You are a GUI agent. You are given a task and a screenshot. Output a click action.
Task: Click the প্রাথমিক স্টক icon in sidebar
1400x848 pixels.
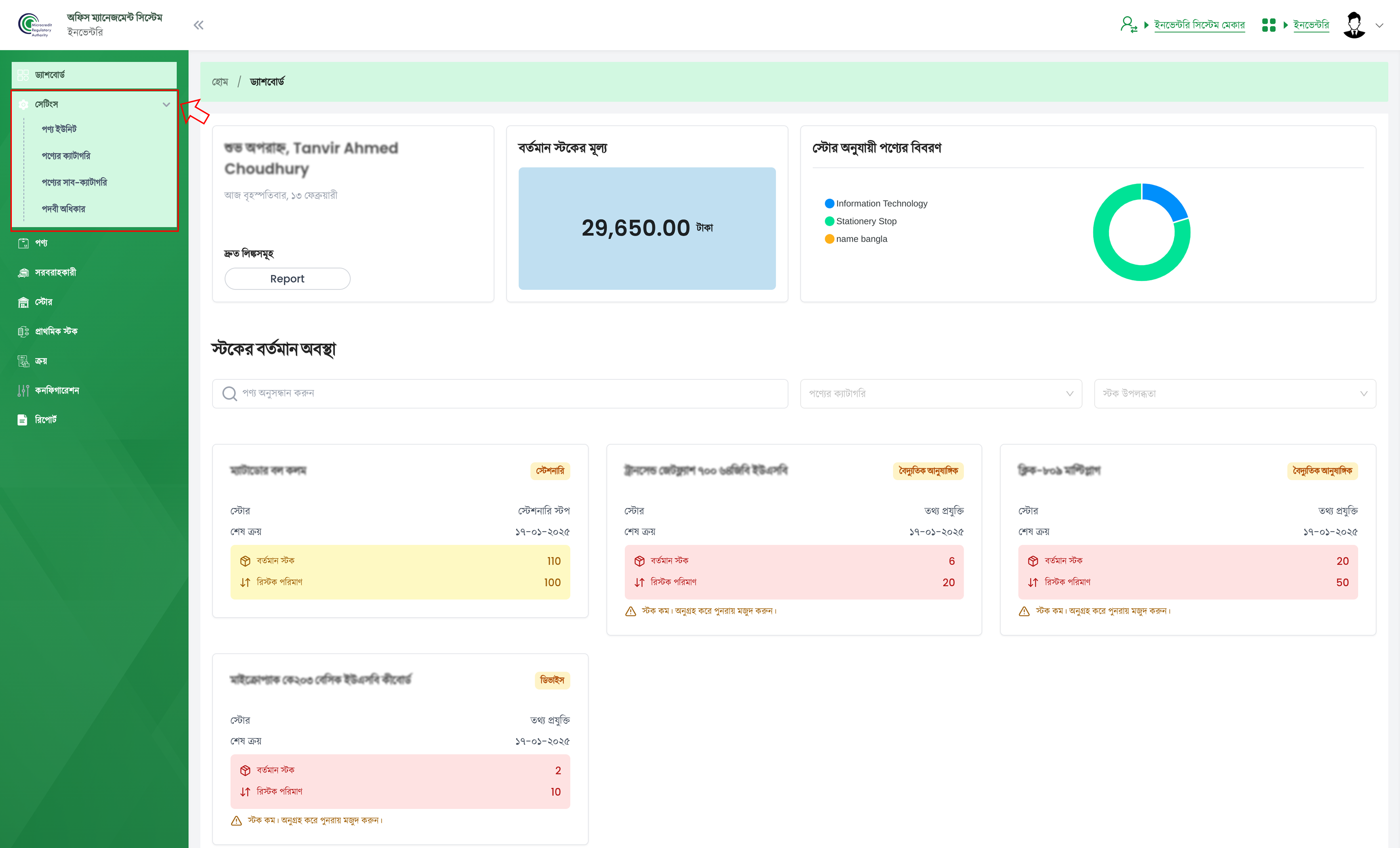[23, 331]
